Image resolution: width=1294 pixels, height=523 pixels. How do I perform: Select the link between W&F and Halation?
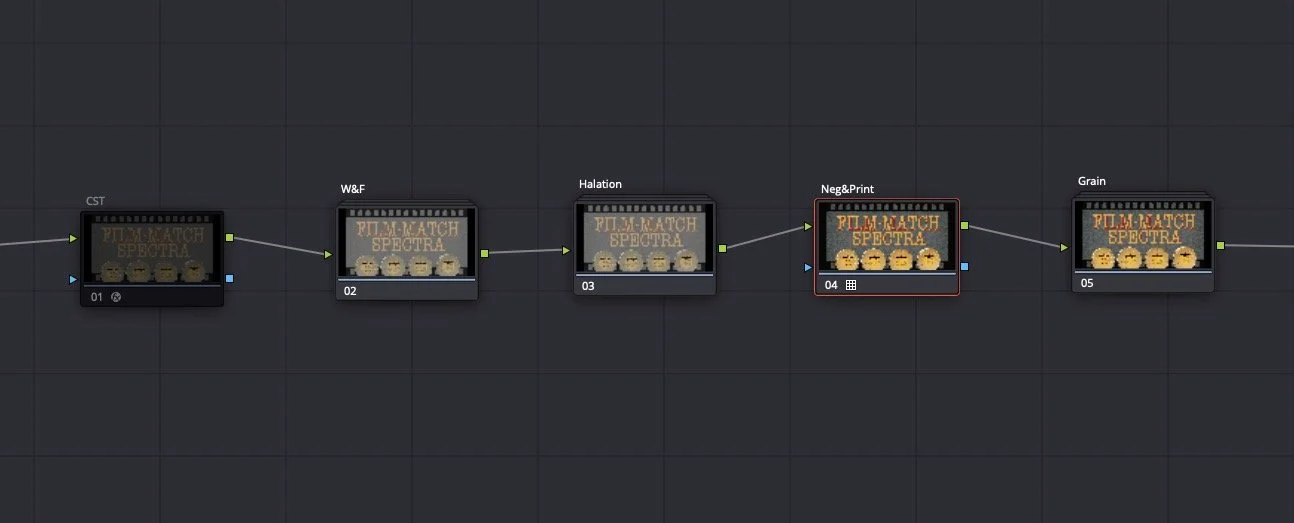coord(525,252)
